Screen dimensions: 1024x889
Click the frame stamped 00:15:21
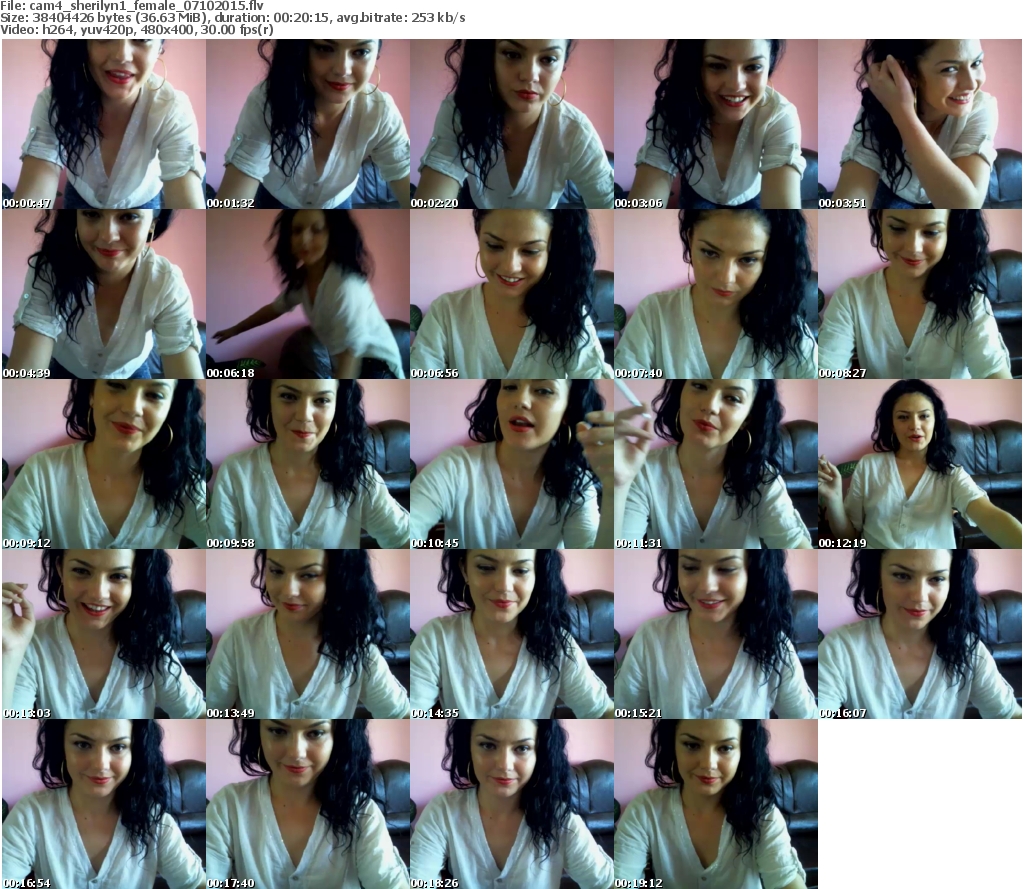click(x=716, y=634)
